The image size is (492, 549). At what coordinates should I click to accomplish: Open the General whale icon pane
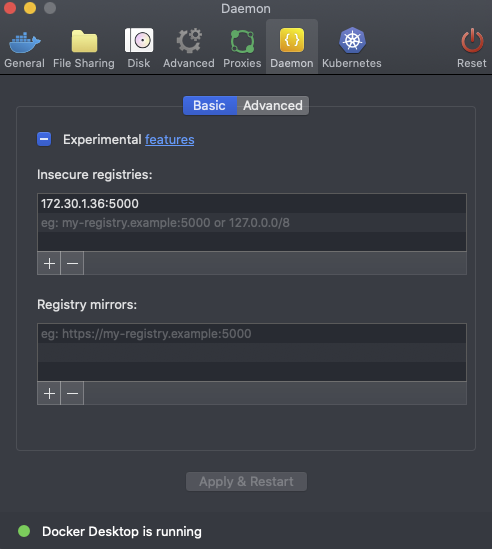pos(25,42)
